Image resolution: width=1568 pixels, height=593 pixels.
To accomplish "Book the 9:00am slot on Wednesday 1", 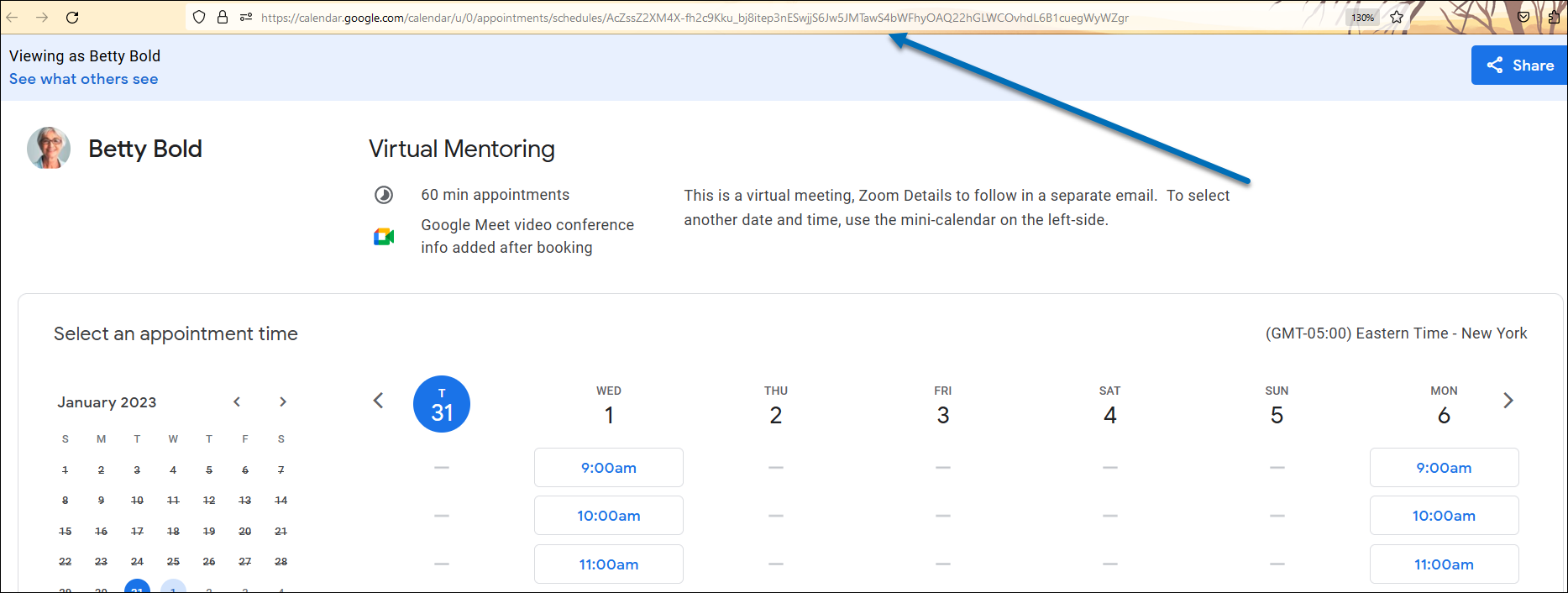I will click(x=608, y=468).
